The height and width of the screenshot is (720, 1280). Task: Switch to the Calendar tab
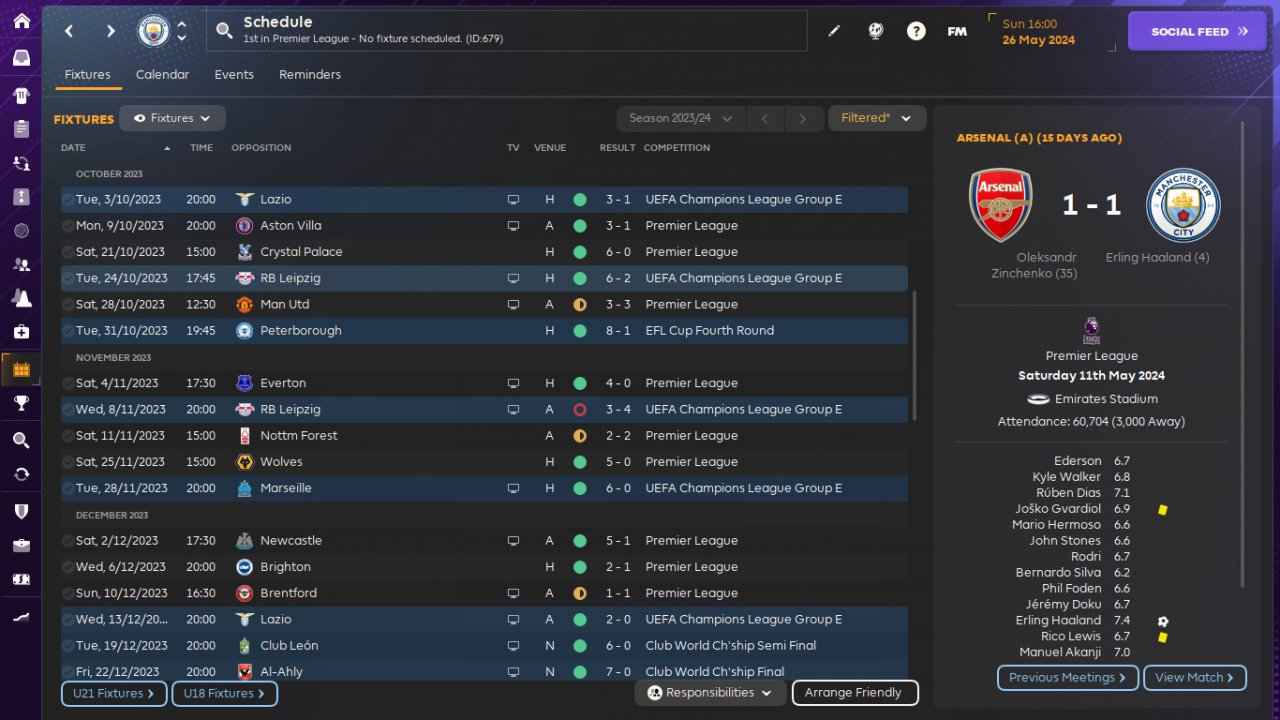tap(162, 75)
